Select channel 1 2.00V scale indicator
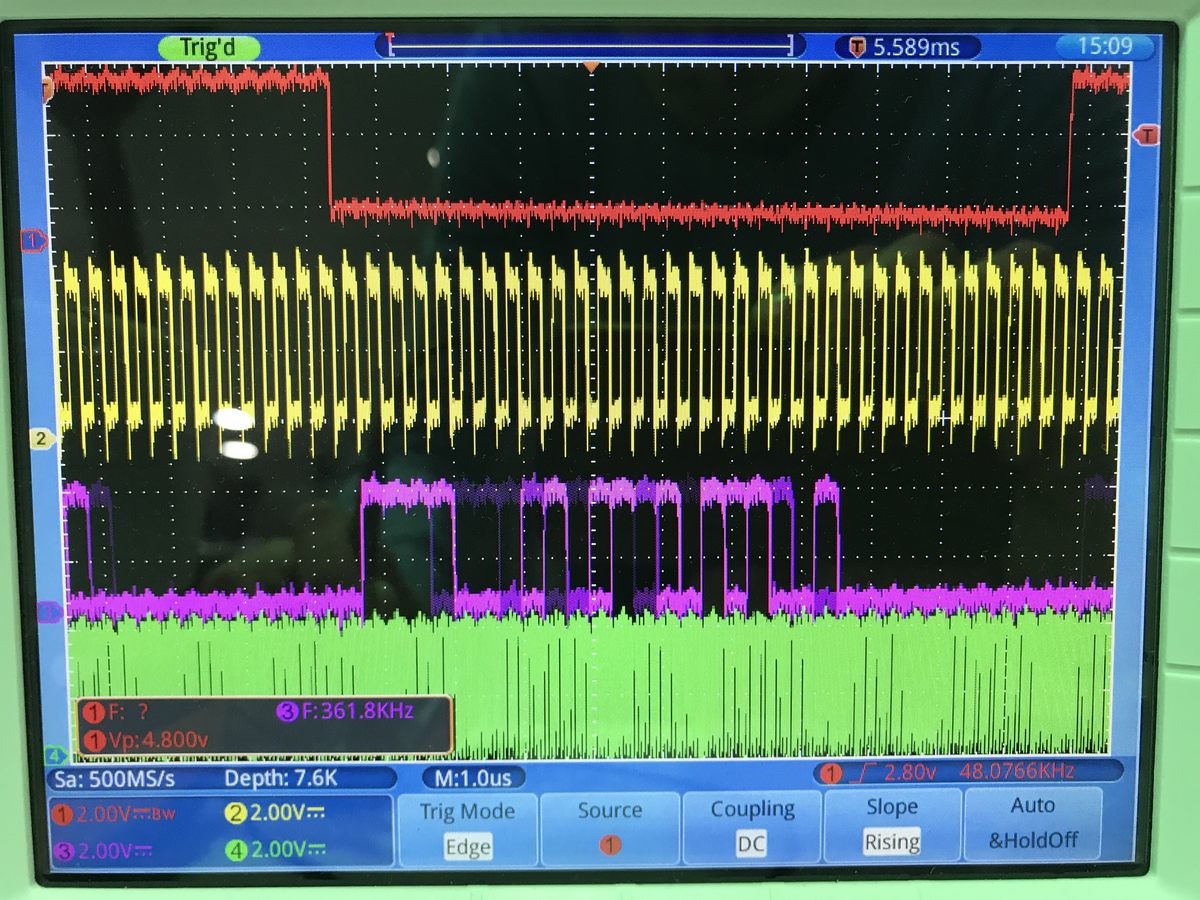 pyautogui.click(x=115, y=814)
